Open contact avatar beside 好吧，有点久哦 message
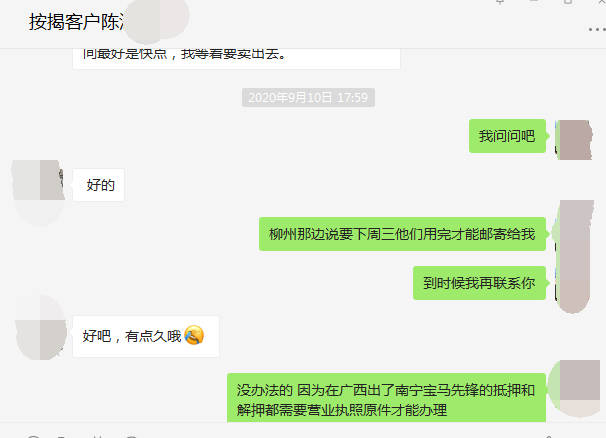 [41, 327]
